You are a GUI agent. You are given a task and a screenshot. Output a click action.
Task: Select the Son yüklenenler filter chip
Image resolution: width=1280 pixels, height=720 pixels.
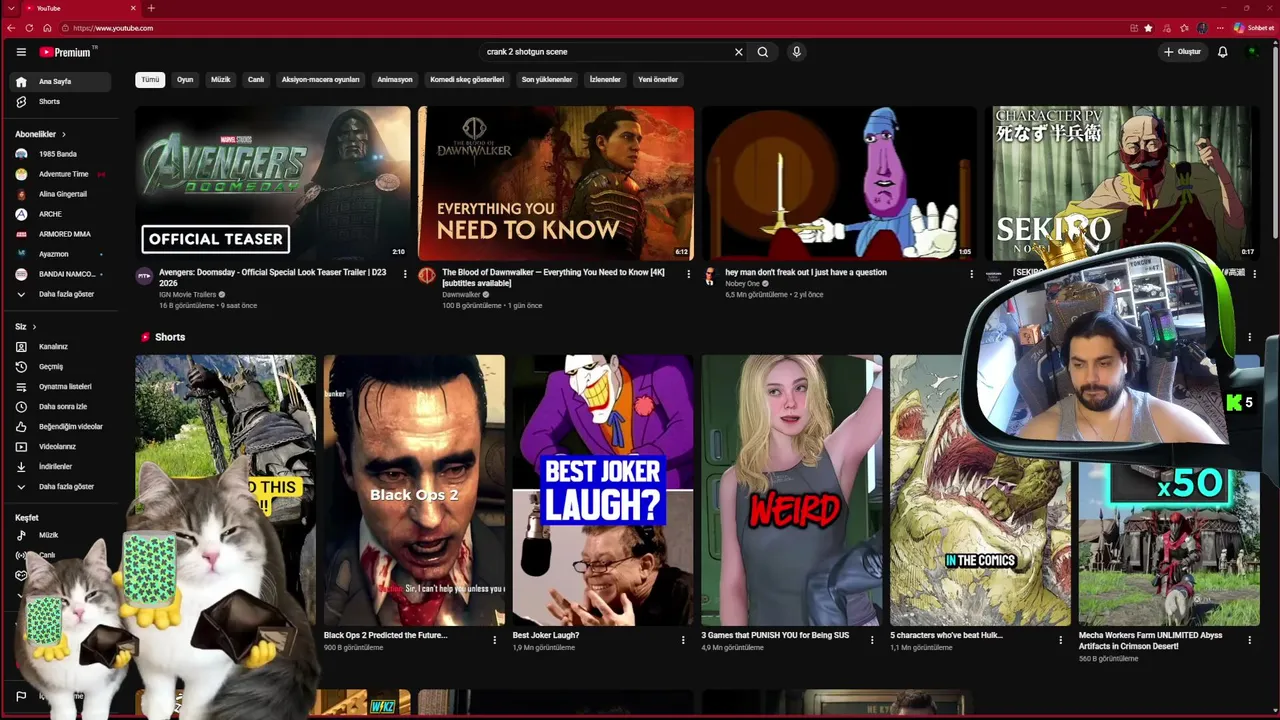547,80
